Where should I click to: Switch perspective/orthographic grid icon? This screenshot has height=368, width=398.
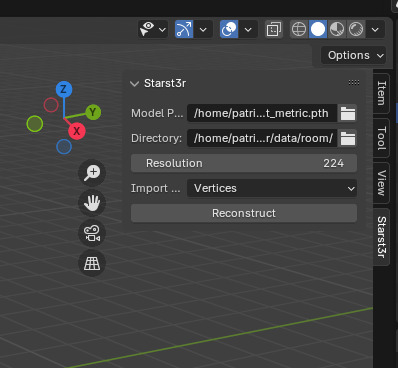tap(92, 263)
